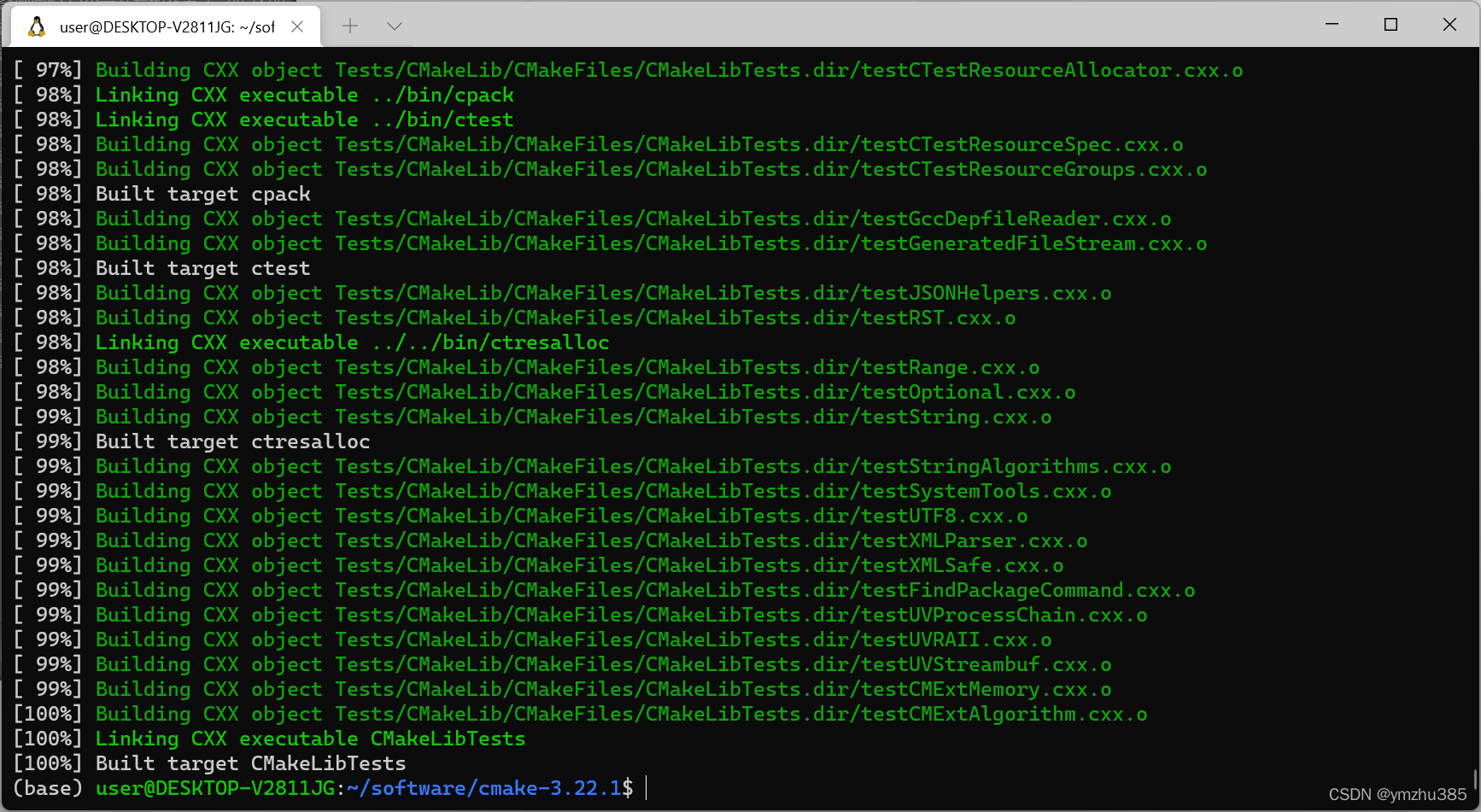Click the testCTestResourceGroups.cxx.o build line
1481x812 pixels.
point(611,169)
